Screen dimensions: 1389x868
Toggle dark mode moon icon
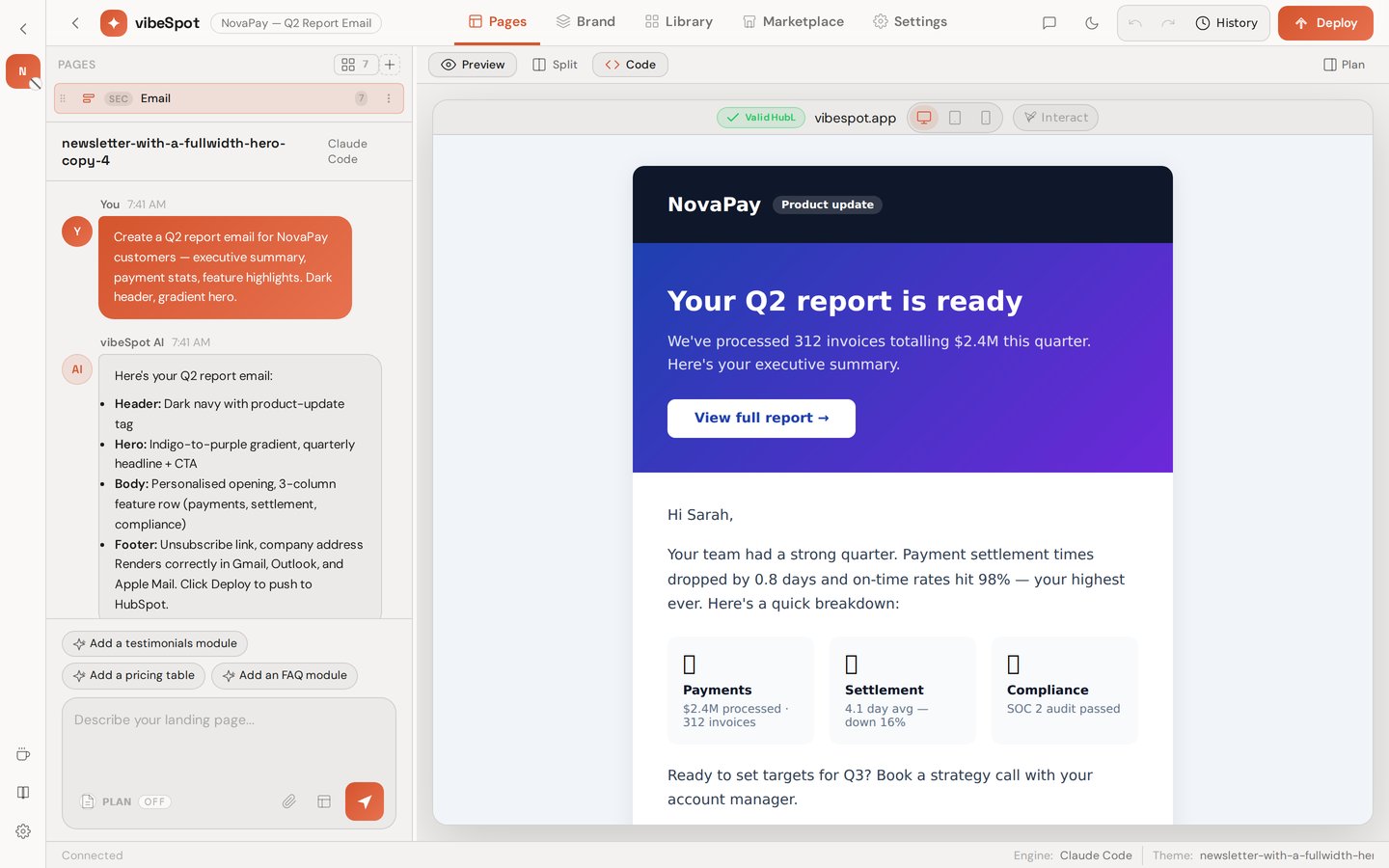point(1092,23)
